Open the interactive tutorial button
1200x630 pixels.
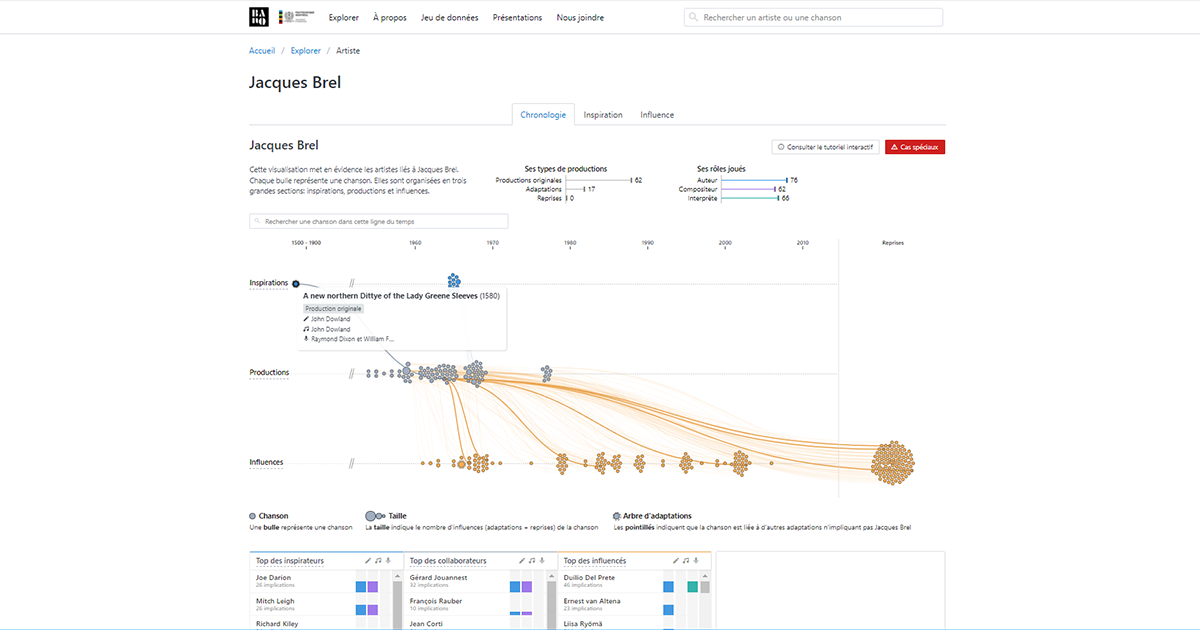826,147
